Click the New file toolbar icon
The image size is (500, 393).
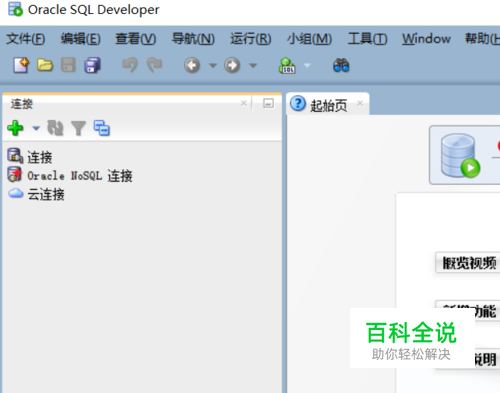click(x=21, y=65)
